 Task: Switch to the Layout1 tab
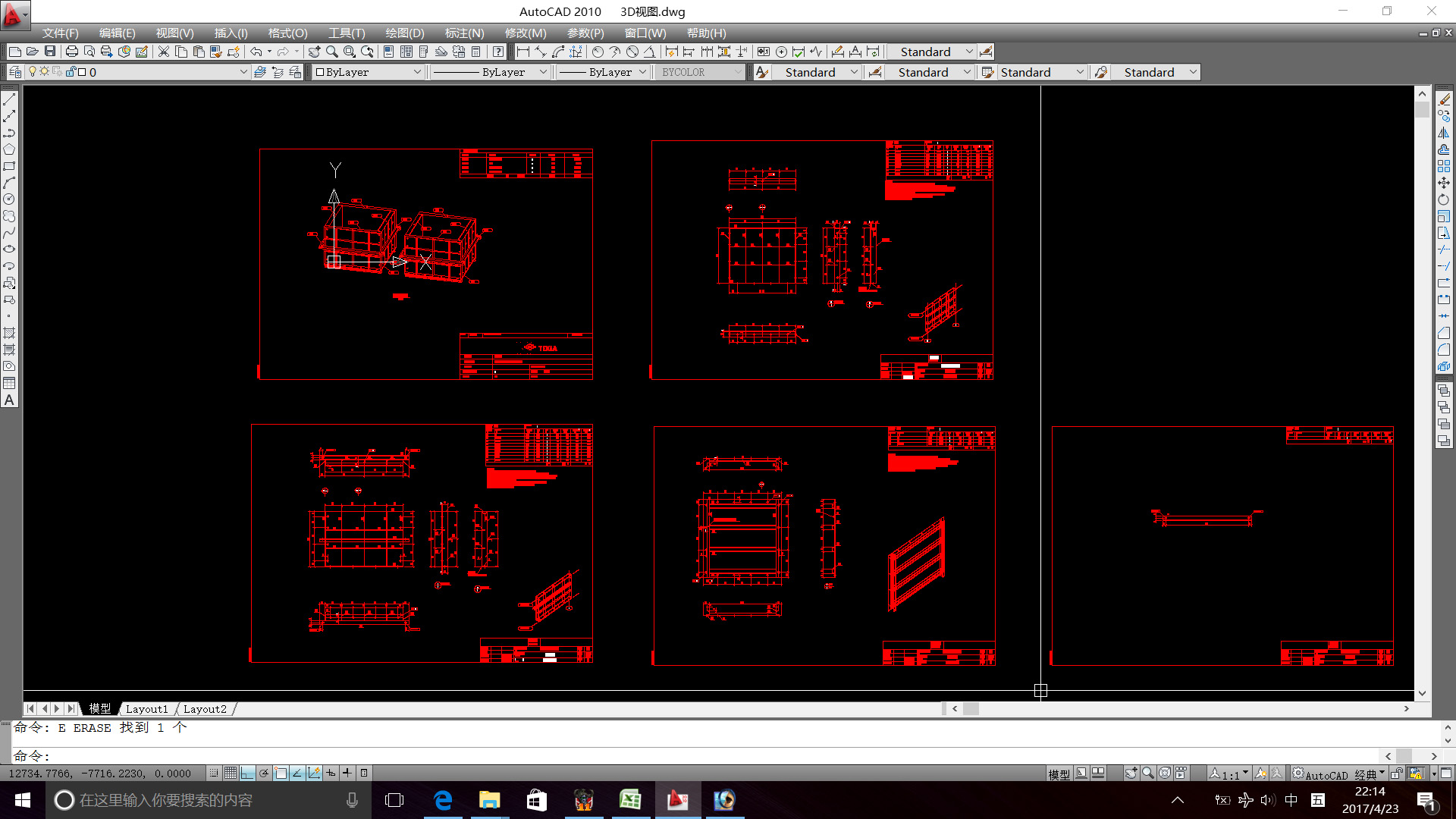[x=146, y=709]
